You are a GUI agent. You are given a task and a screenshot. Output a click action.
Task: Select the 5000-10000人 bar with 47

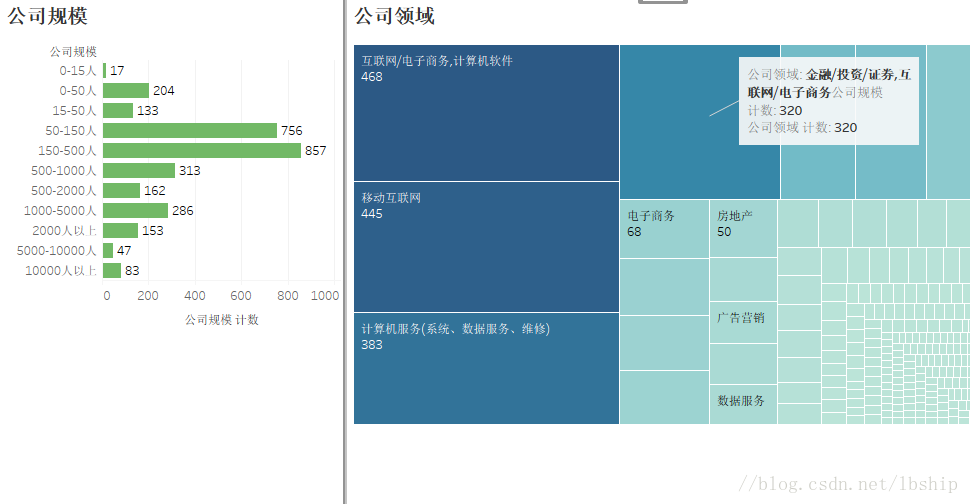click(x=108, y=251)
